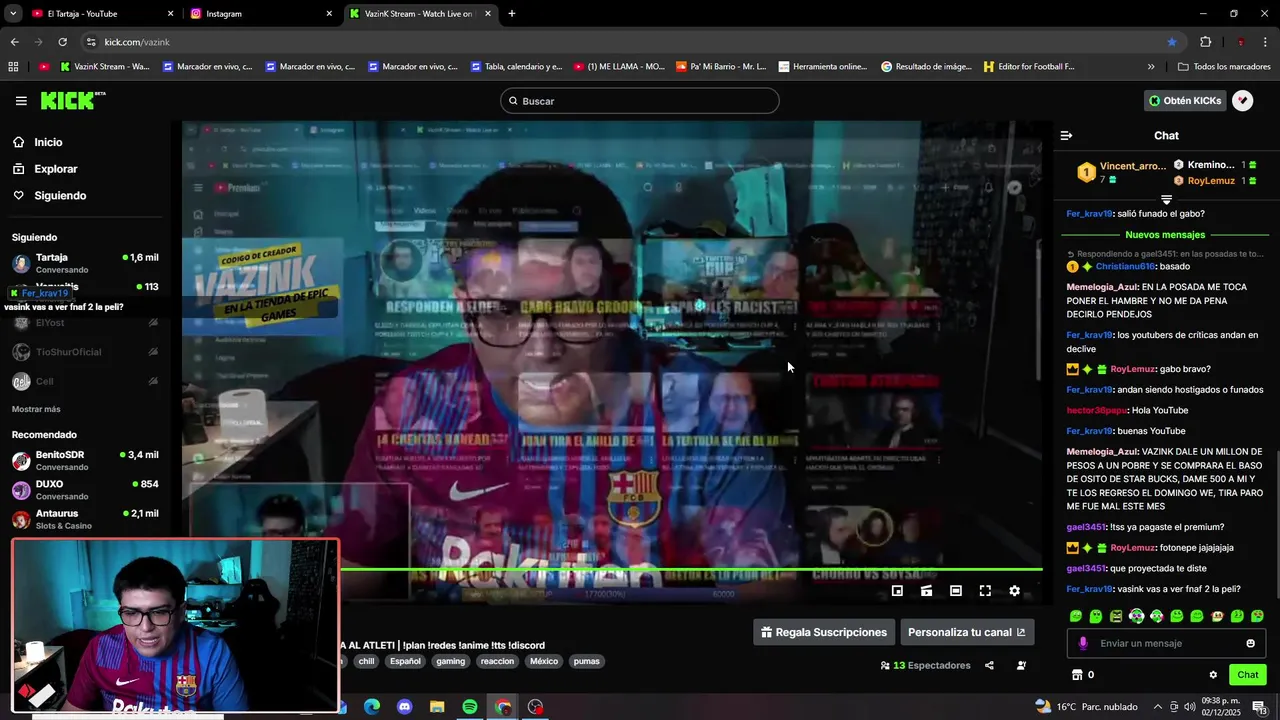
Task: Open the tab search dropdown arrow
Action: click(x=13, y=14)
